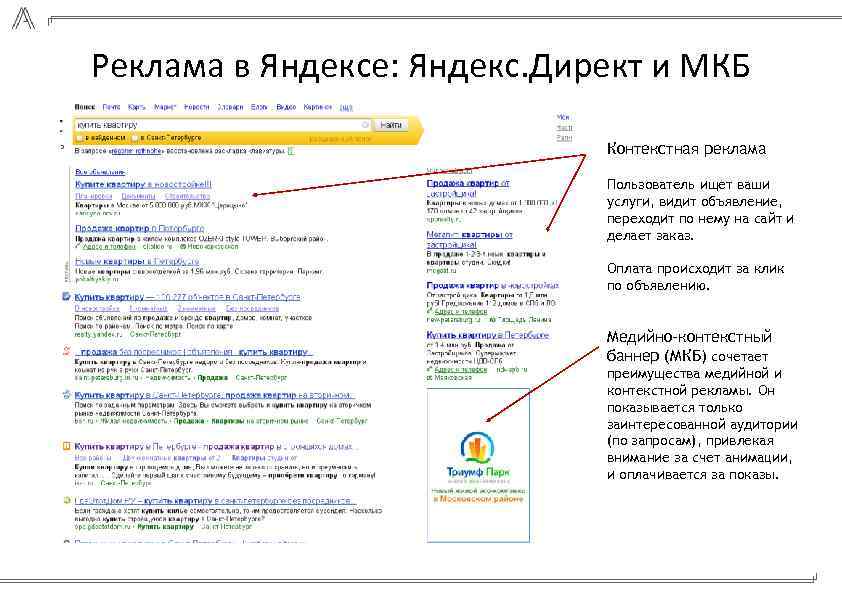Image resolution: width=842 pixels, height=595 pixels.
Task: Click the orange square favicon of 'строящихся домах' result
Action: point(67,446)
